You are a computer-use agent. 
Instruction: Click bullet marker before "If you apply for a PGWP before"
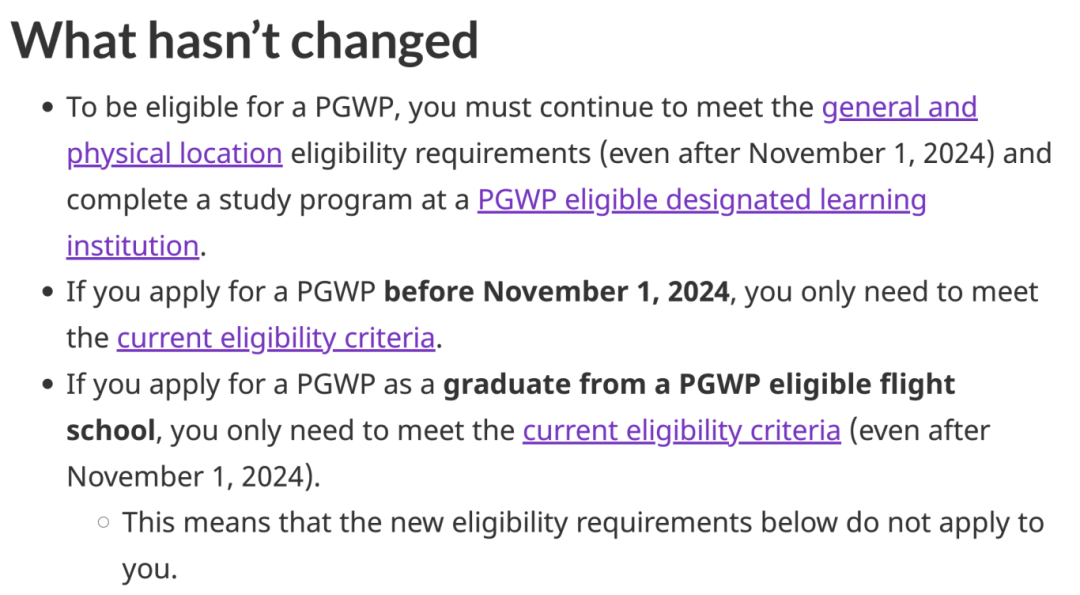[48, 292]
